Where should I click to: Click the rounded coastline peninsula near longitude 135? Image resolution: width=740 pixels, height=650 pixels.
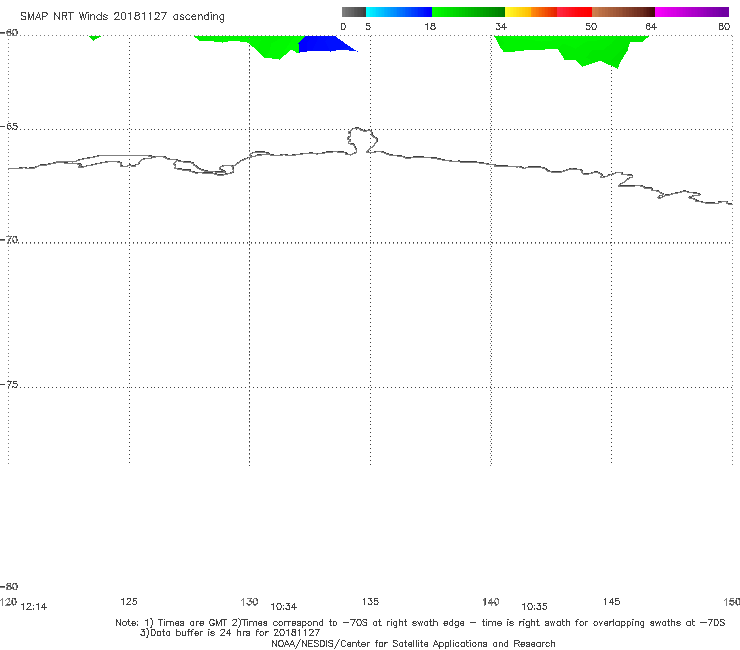click(x=362, y=140)
